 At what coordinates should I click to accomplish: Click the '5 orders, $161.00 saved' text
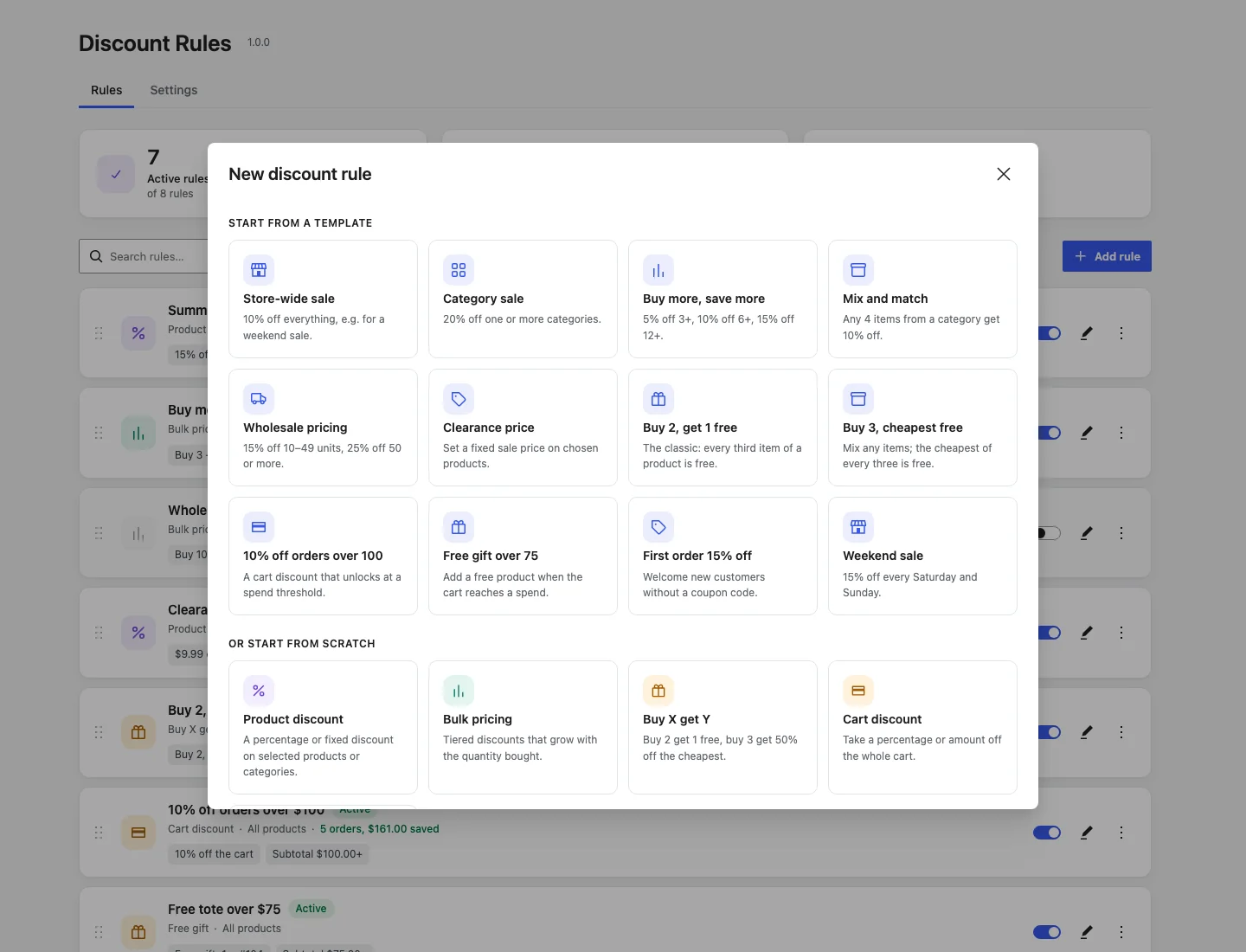(380, 829)
